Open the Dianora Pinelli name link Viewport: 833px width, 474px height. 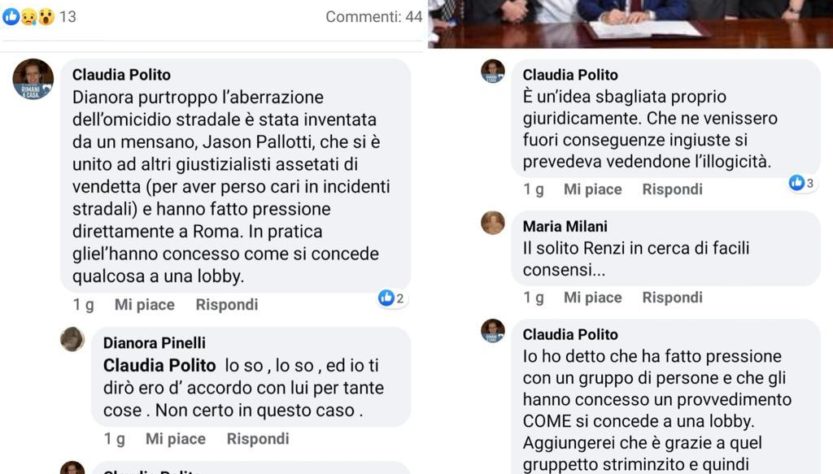pyautogui.click(x=154, y=343)
